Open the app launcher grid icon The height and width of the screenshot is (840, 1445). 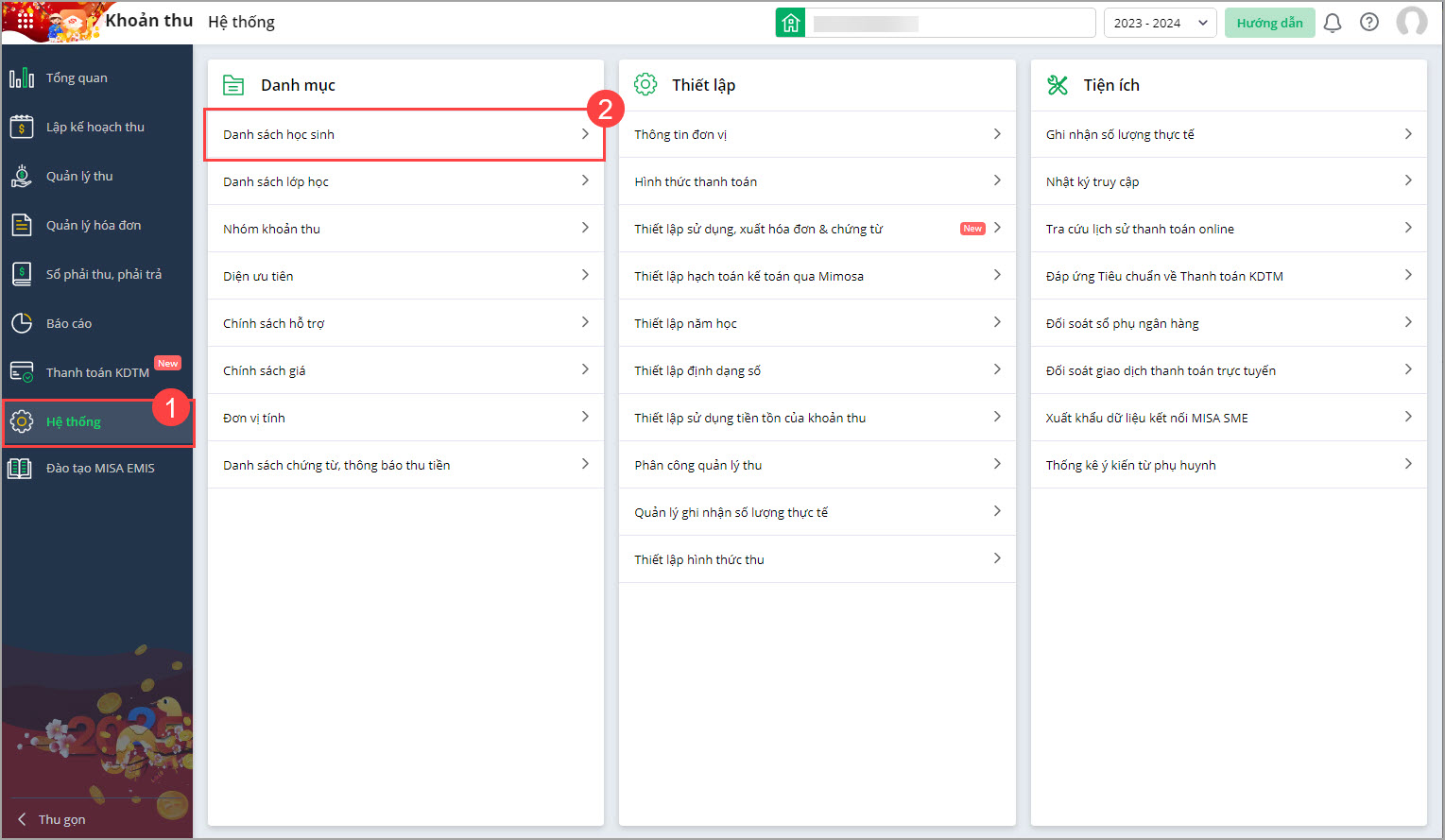point(26,20)
